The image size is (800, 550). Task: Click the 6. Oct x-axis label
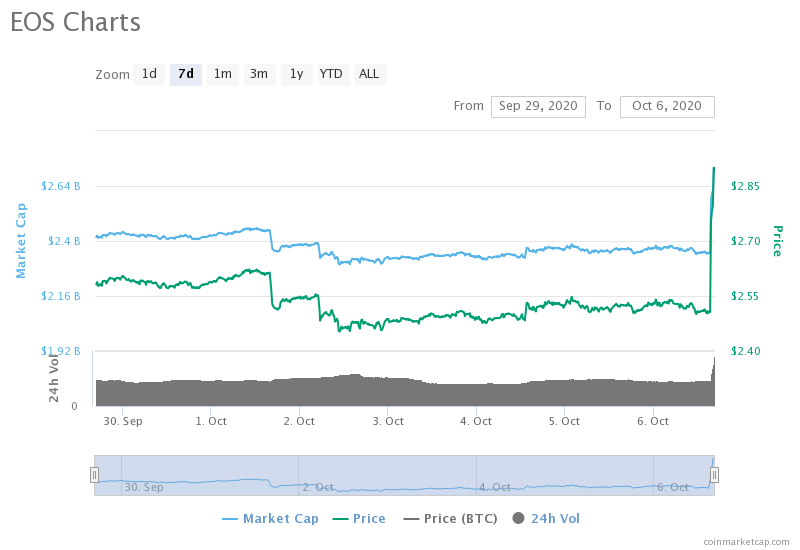click(653, 421)
